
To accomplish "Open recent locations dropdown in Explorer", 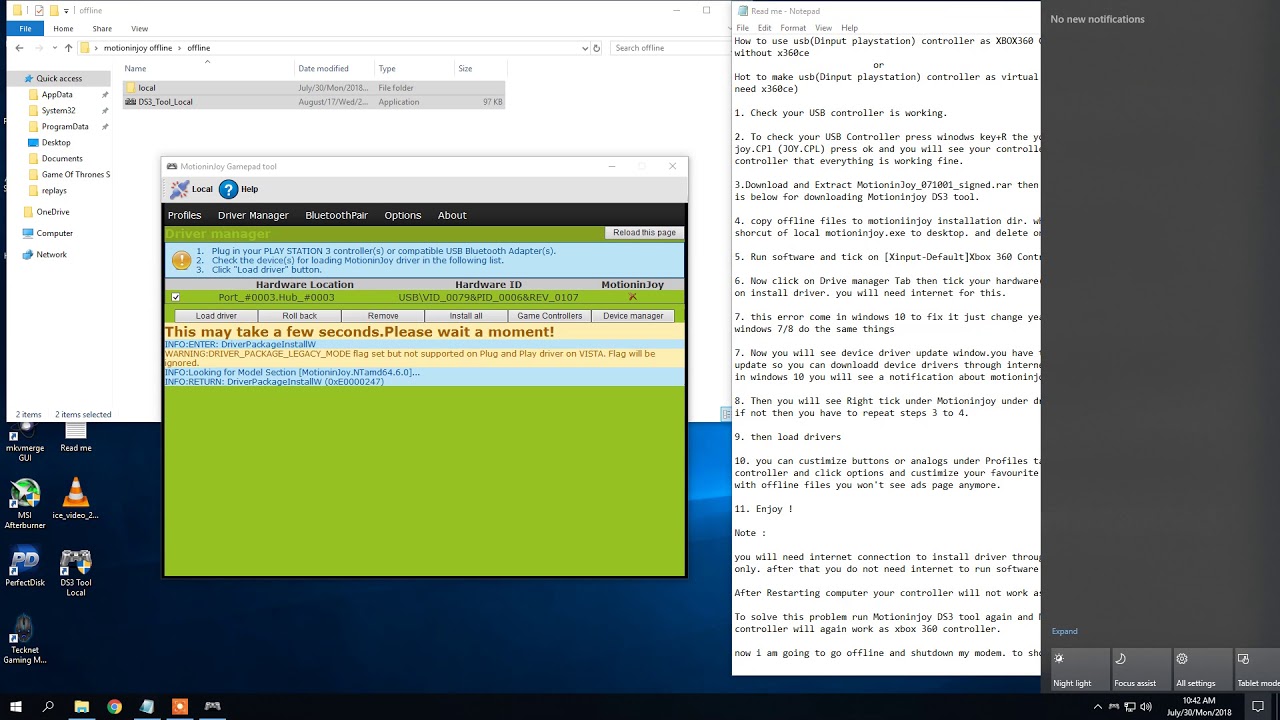I will pos(54,48).
